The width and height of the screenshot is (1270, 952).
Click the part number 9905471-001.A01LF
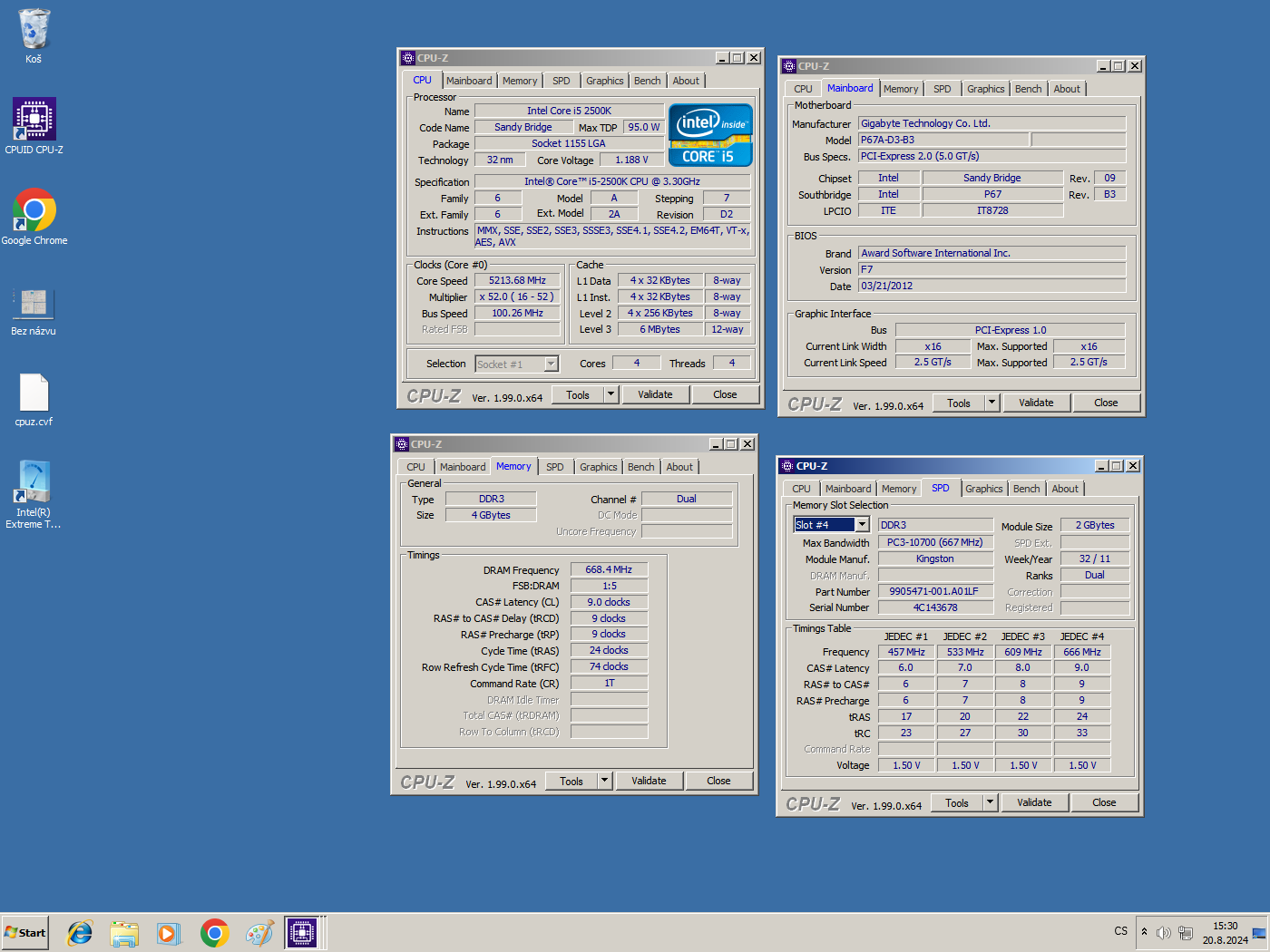click(x=934, y=591)
